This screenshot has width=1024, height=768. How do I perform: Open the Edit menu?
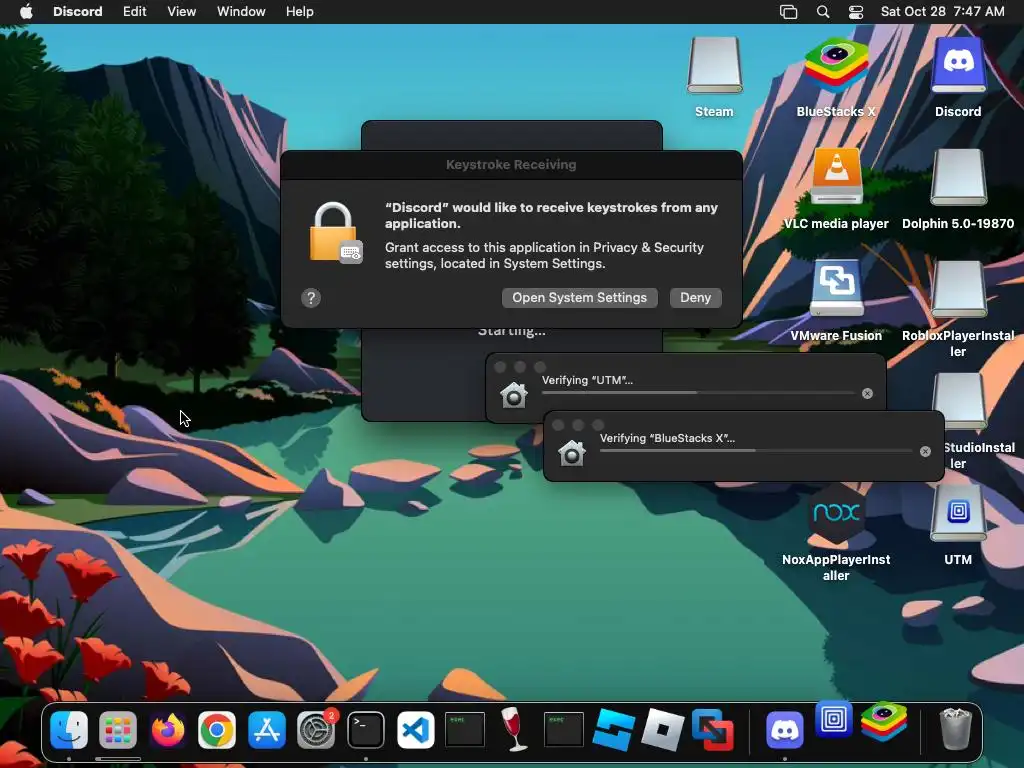coord(135,12)
